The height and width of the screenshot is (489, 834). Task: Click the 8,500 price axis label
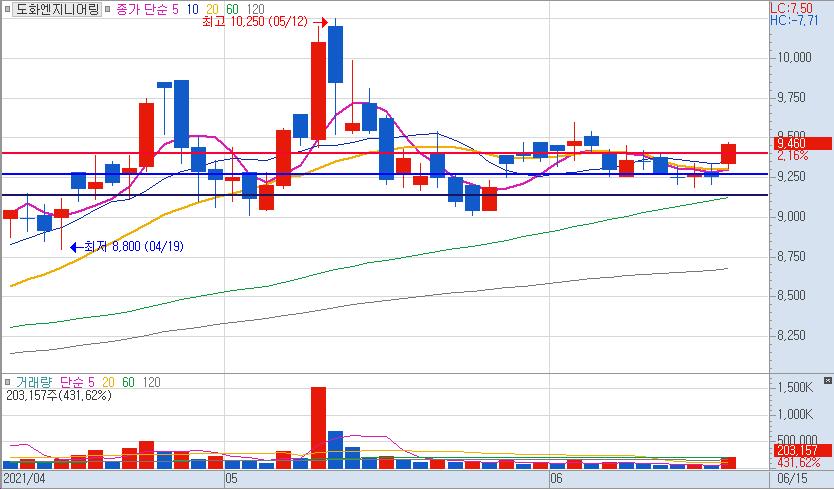[x=791, y=295]
